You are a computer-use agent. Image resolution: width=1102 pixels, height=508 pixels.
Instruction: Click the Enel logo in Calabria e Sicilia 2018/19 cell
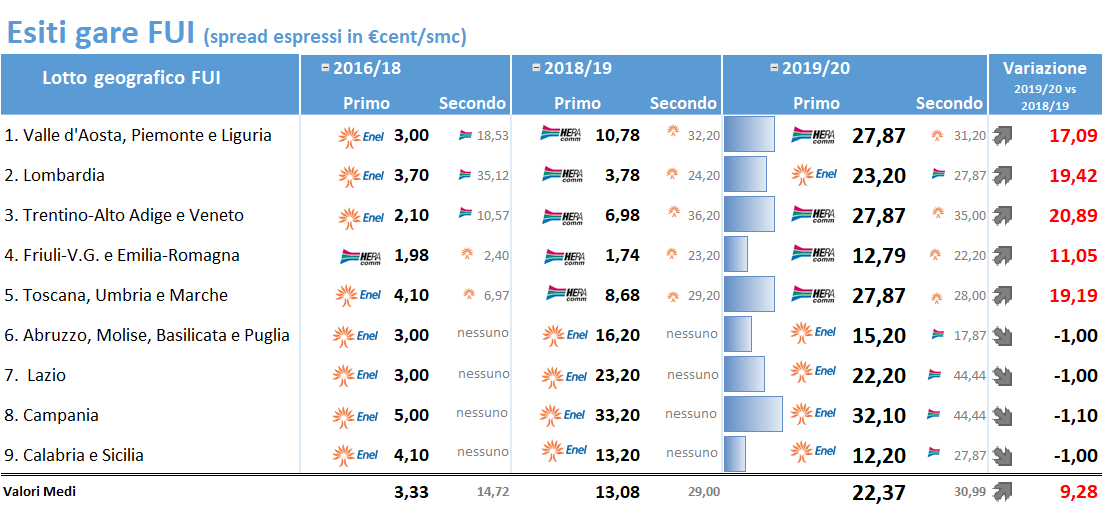pyautogui.click(x=564, y=455)
